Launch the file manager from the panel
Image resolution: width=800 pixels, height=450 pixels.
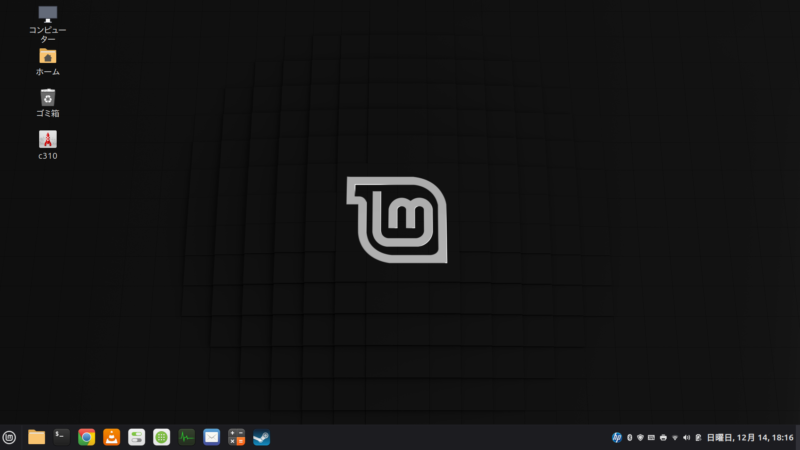point(37,437)
